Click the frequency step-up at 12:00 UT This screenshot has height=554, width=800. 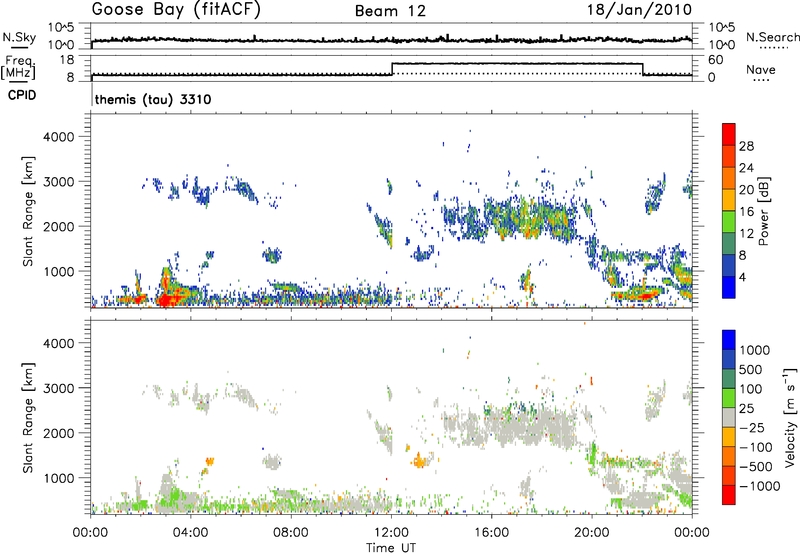point(392,69)
